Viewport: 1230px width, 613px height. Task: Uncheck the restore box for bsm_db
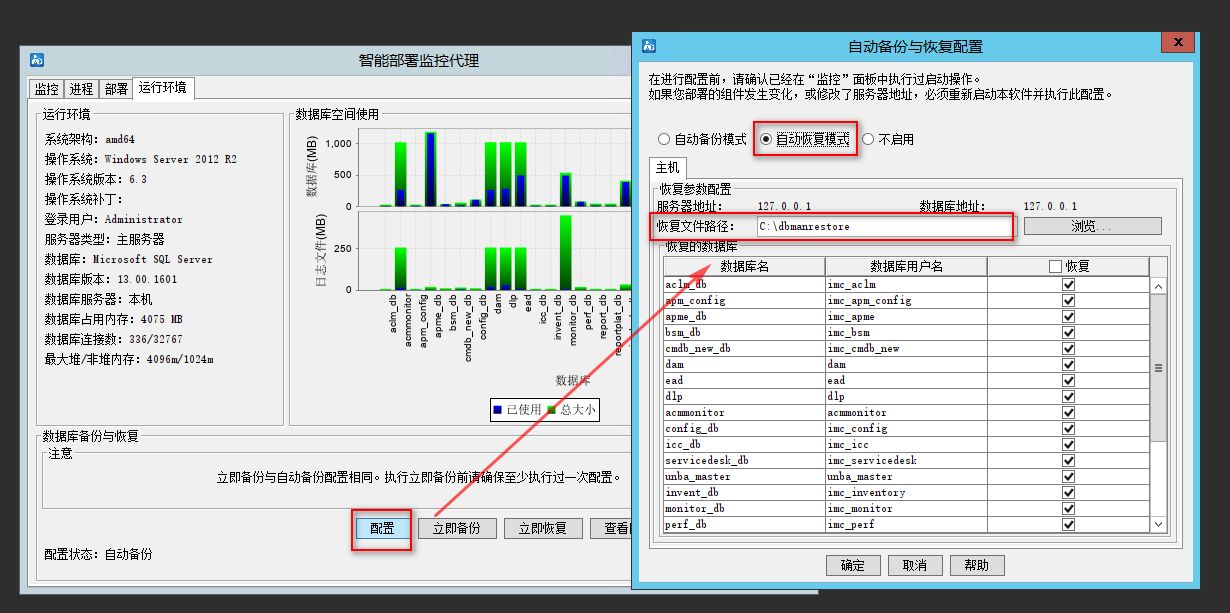coord(1068,333)
